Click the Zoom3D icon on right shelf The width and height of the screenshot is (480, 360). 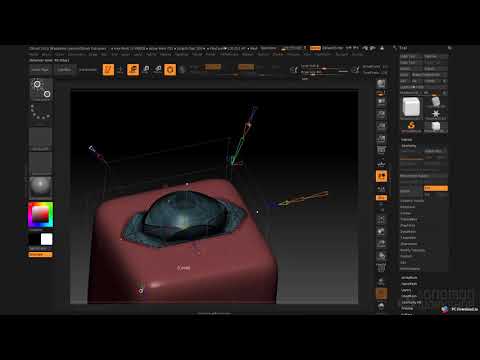(381, 244)
